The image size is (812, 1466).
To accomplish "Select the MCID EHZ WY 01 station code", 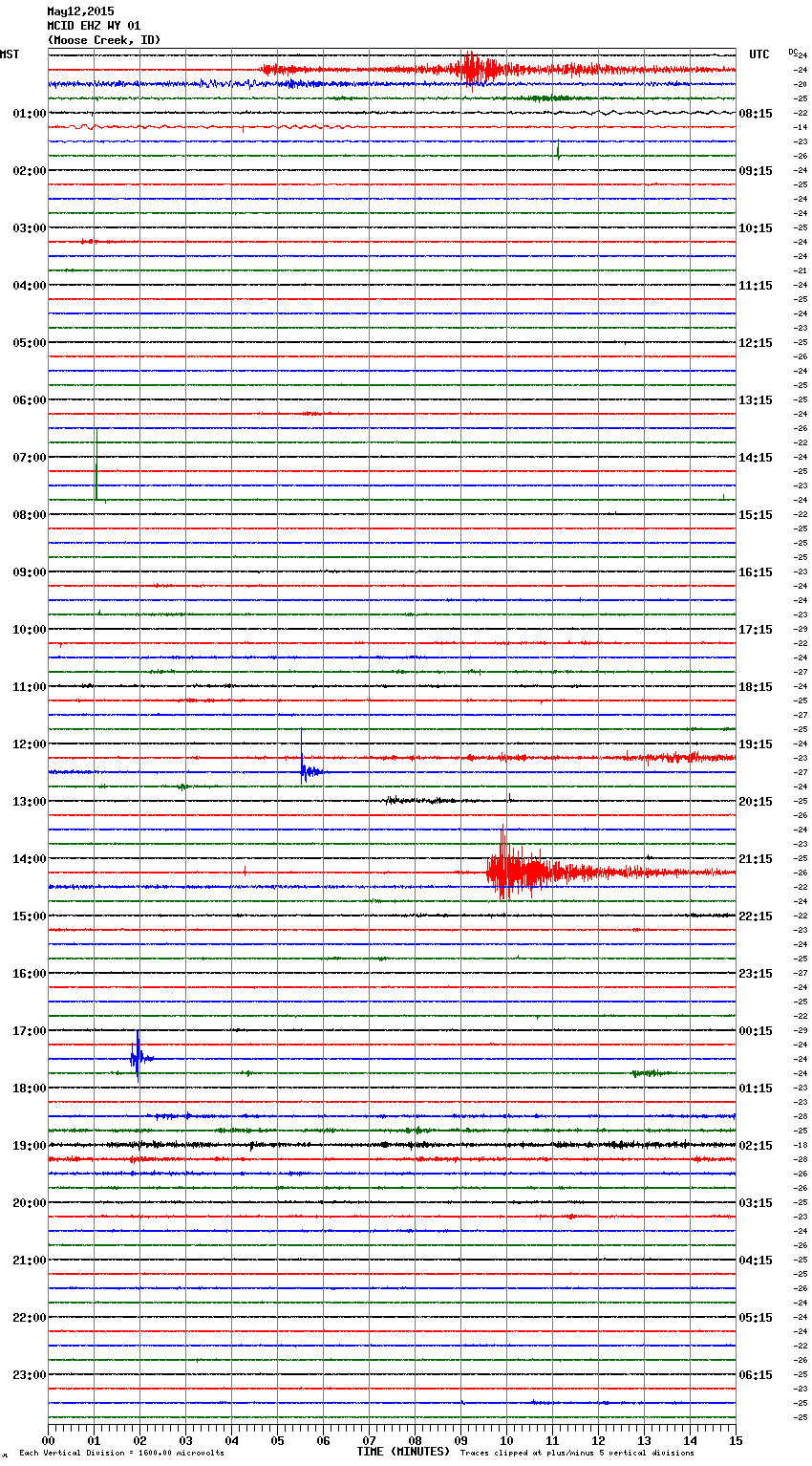I will click(94, 26).
